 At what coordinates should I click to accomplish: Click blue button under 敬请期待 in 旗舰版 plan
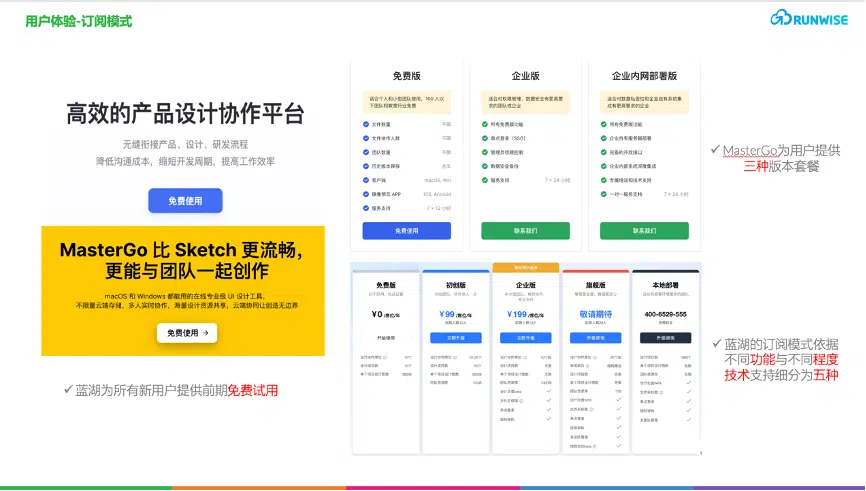tap(595, 337)
